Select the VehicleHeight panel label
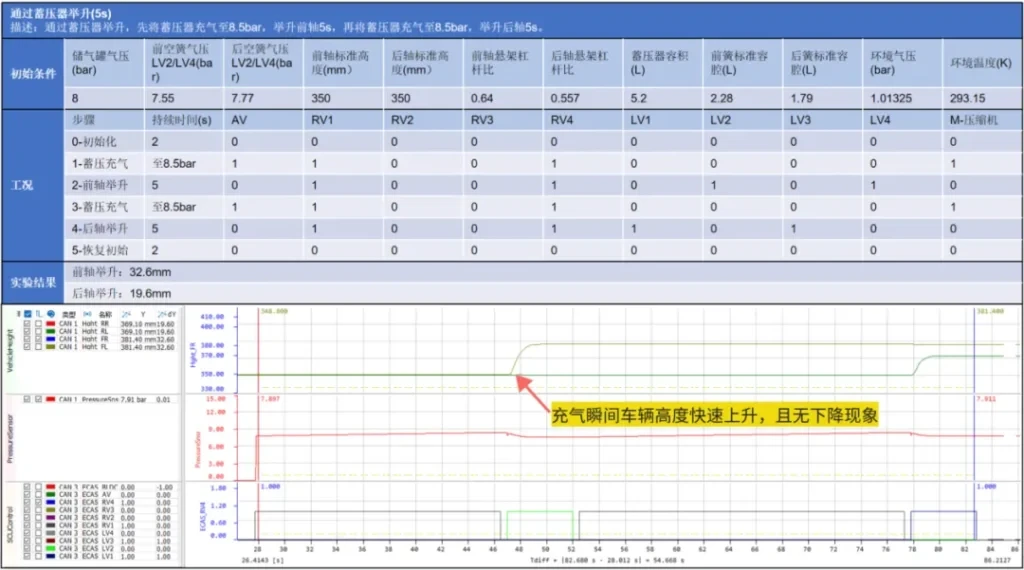The height and width of the screenshot is (570, 1024). click(9, 350)
